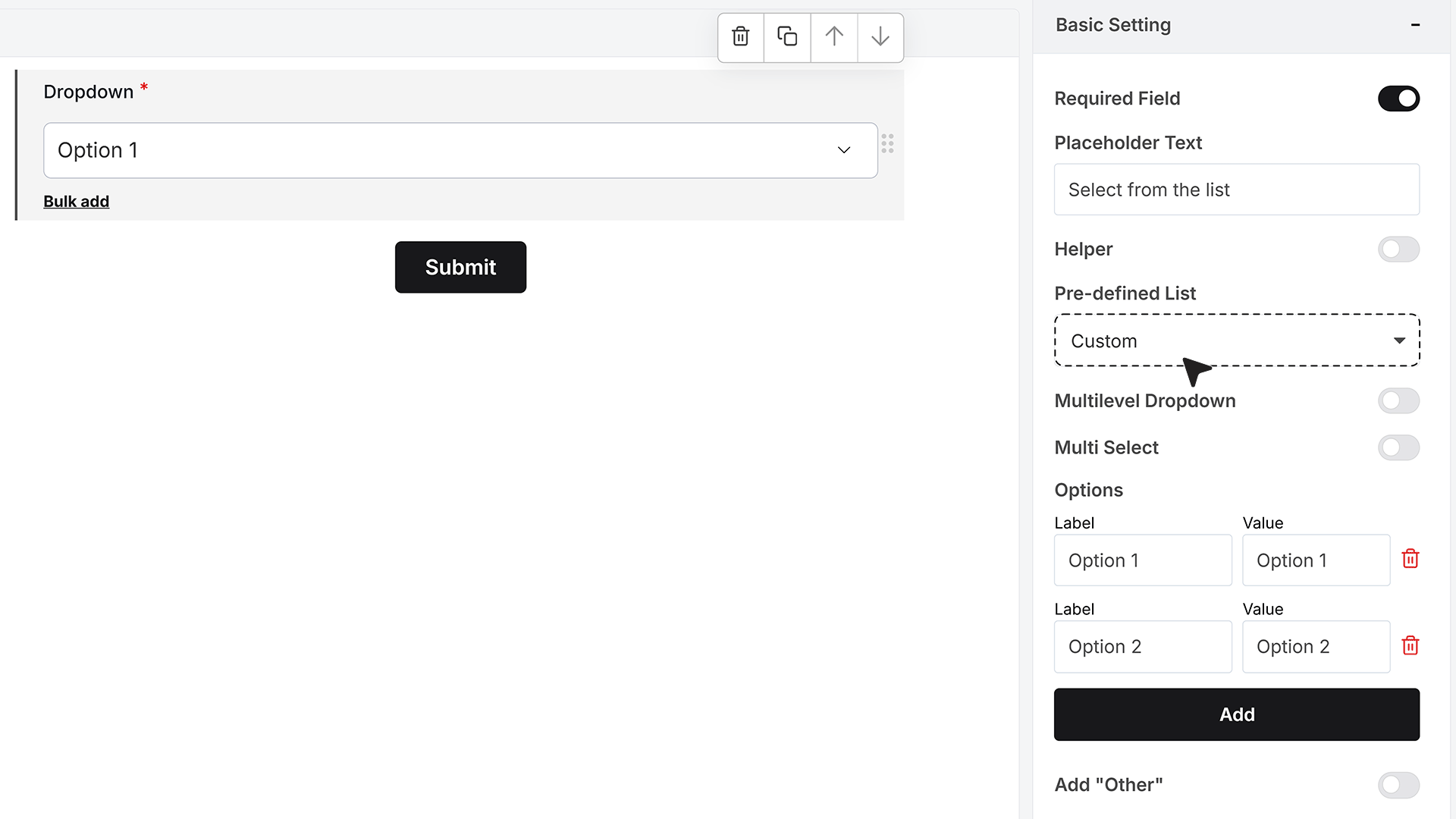Turn off the Required Field toggle

(x=1398, y=99)
